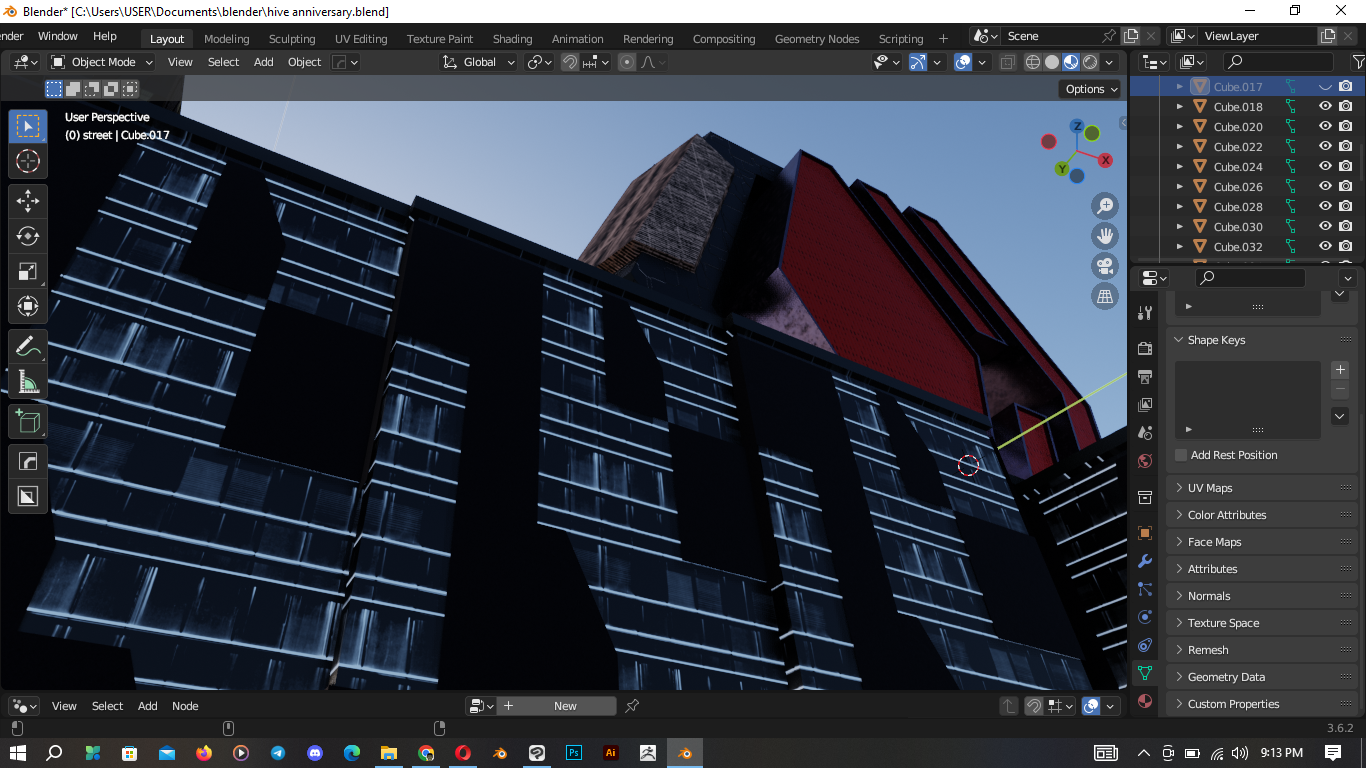Toggle snapping magnet in viewport header
Image resolution: width=1366 pixels, height=768 pixels.
[x=570, y=62]
